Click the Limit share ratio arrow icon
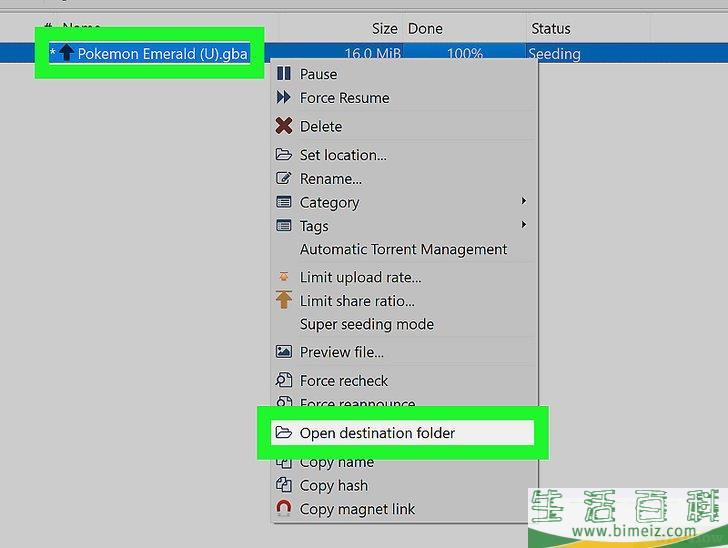 [283, 300]
